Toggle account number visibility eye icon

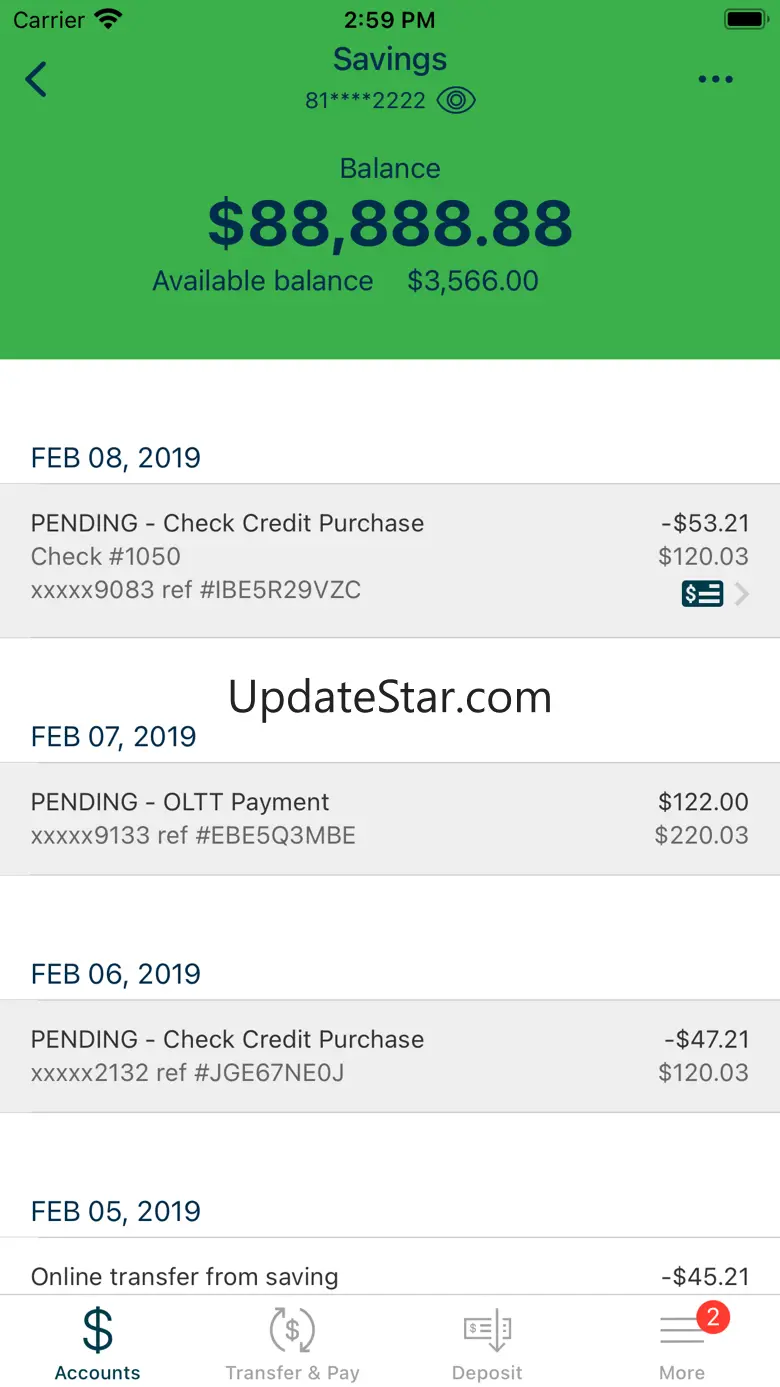click(x=456, y=101)
